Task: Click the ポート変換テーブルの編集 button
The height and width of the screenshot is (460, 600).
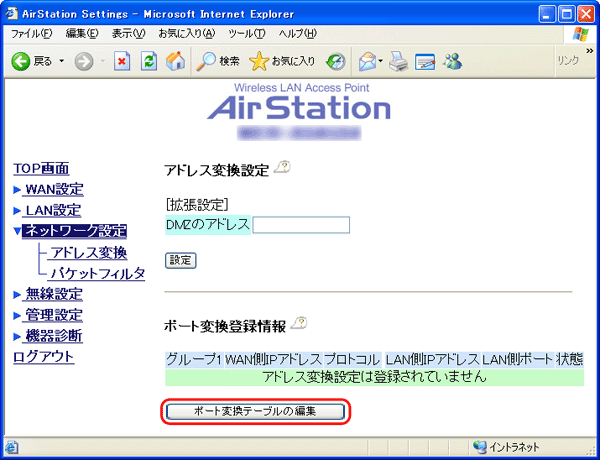Action: pyautogui.click(x=255, y=411)
